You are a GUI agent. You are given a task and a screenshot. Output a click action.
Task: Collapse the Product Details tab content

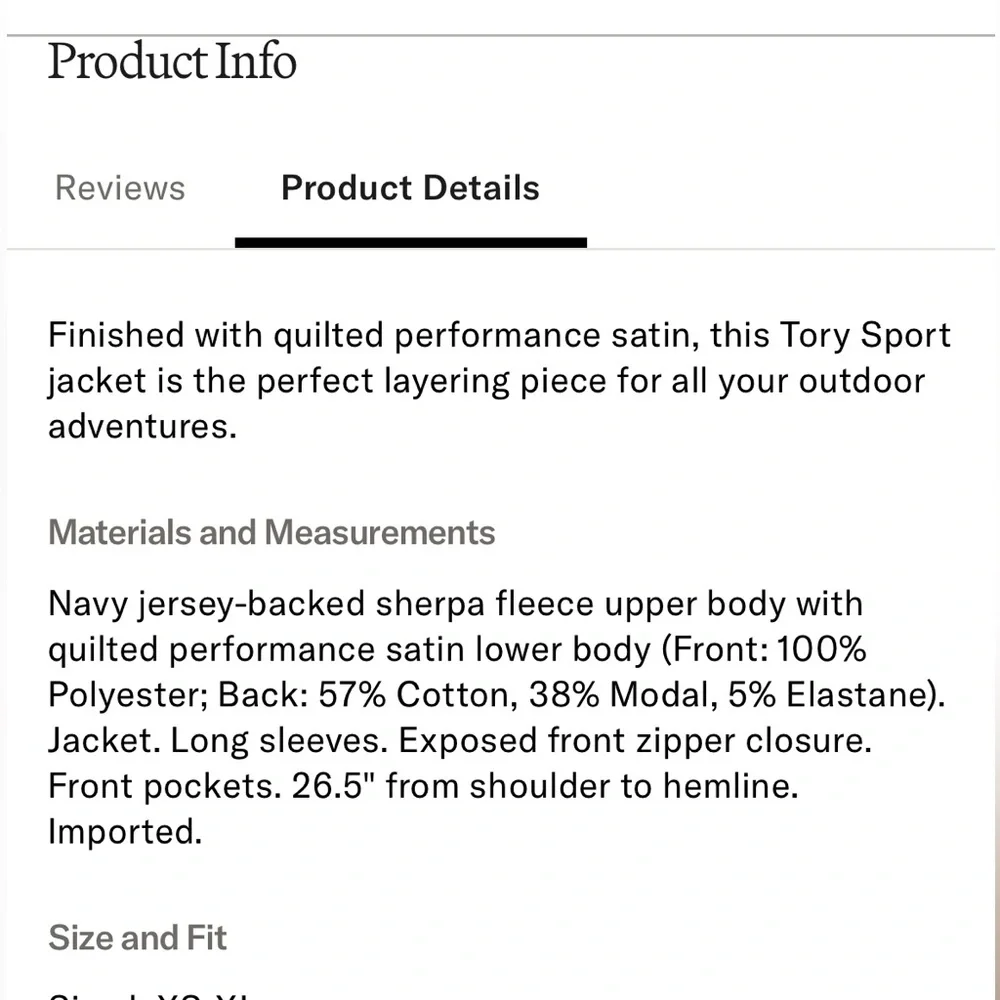click(x=410, y=188)
